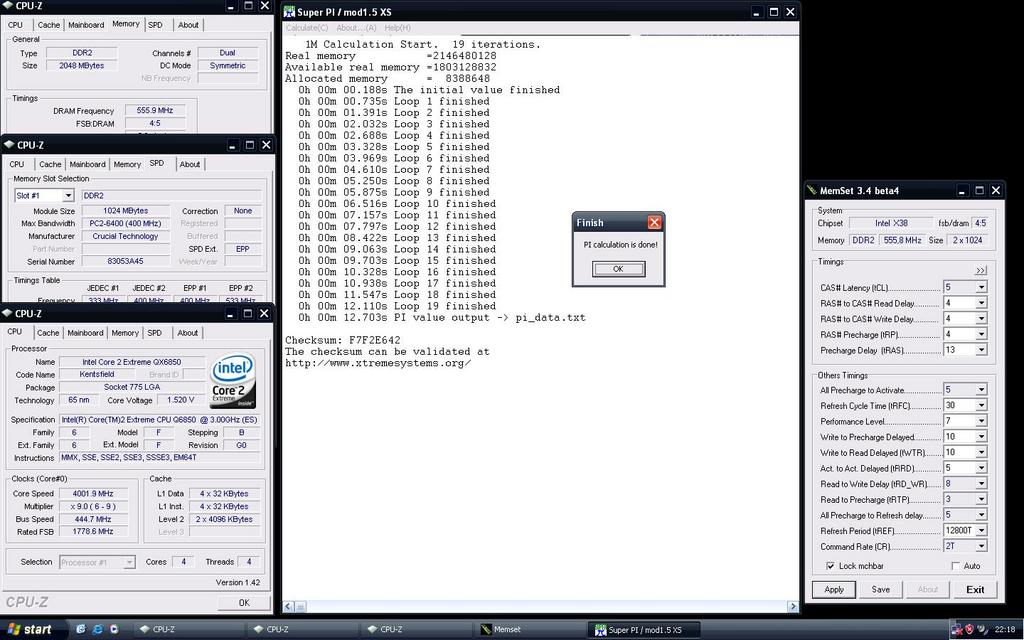Open the All Precharge to Activate dropdown
The image size is (1024, 640).
(981, 390)
